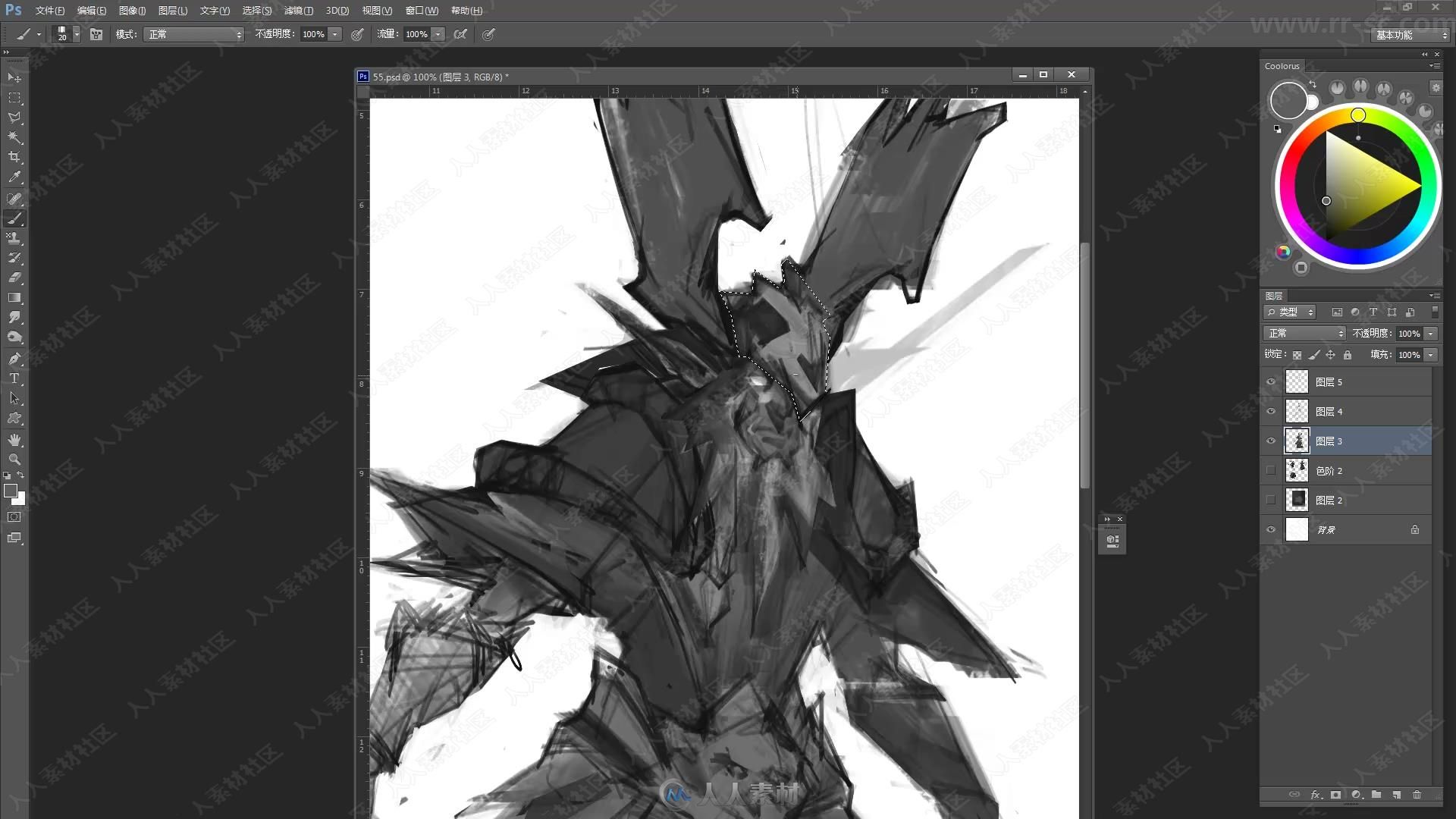
Task: Open brush blending mode dropdown 正常
Action: pos(193,34)
